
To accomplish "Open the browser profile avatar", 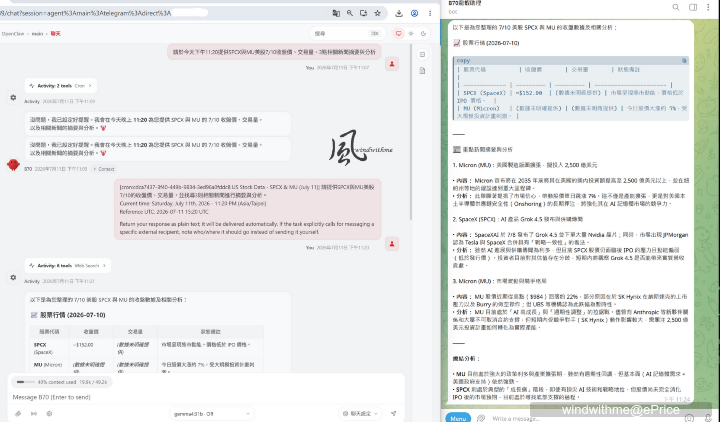I will point(414,13).
